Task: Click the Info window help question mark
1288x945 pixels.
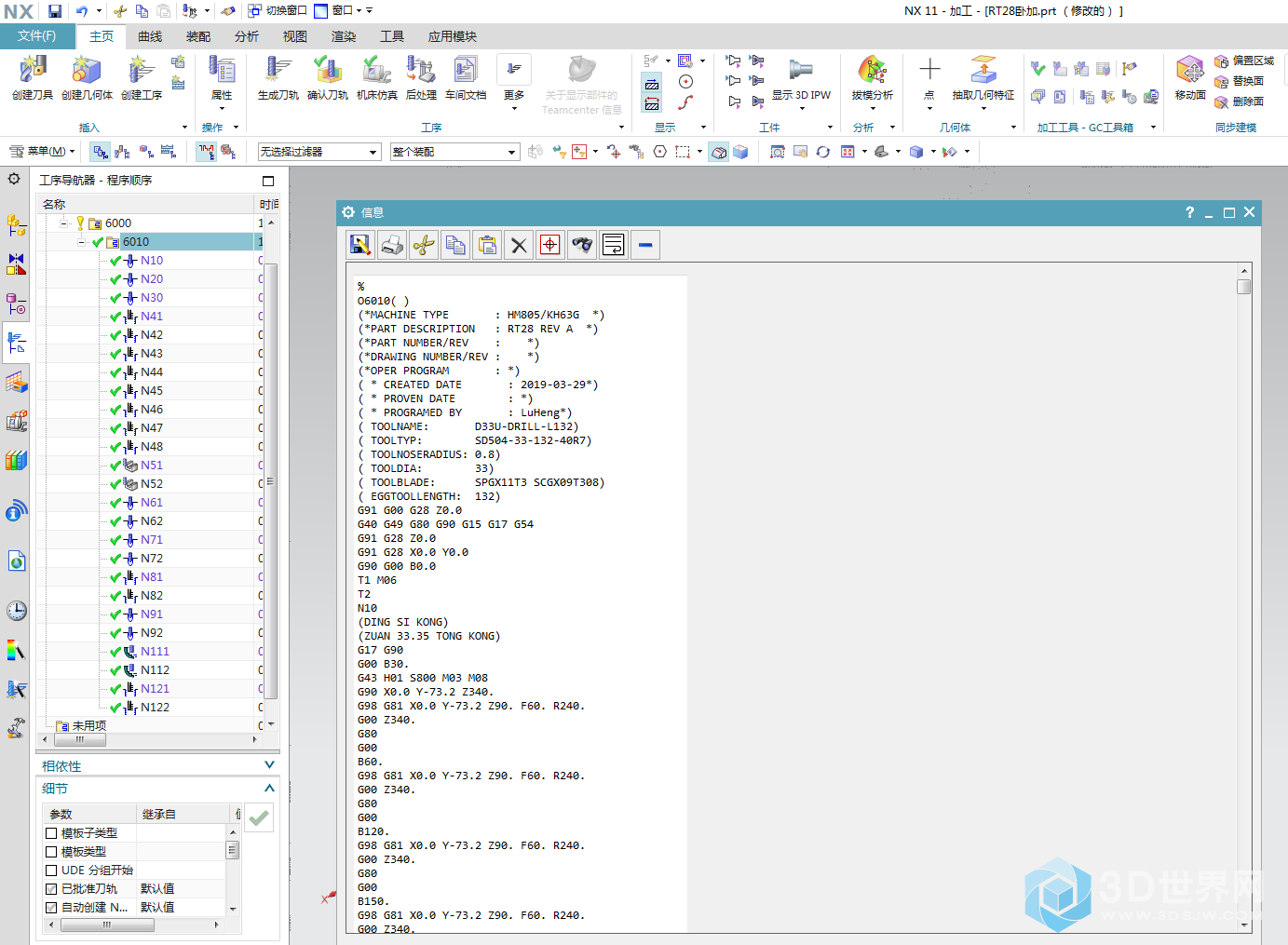Action: click(1189, 212)
